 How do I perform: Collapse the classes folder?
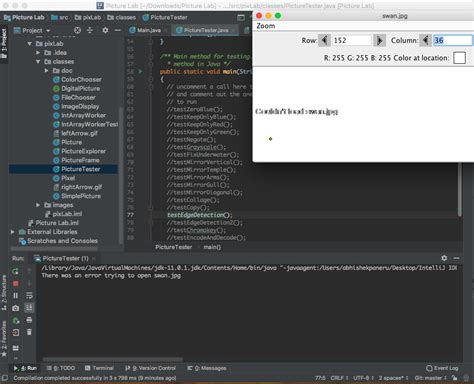(x=38, y=62)
